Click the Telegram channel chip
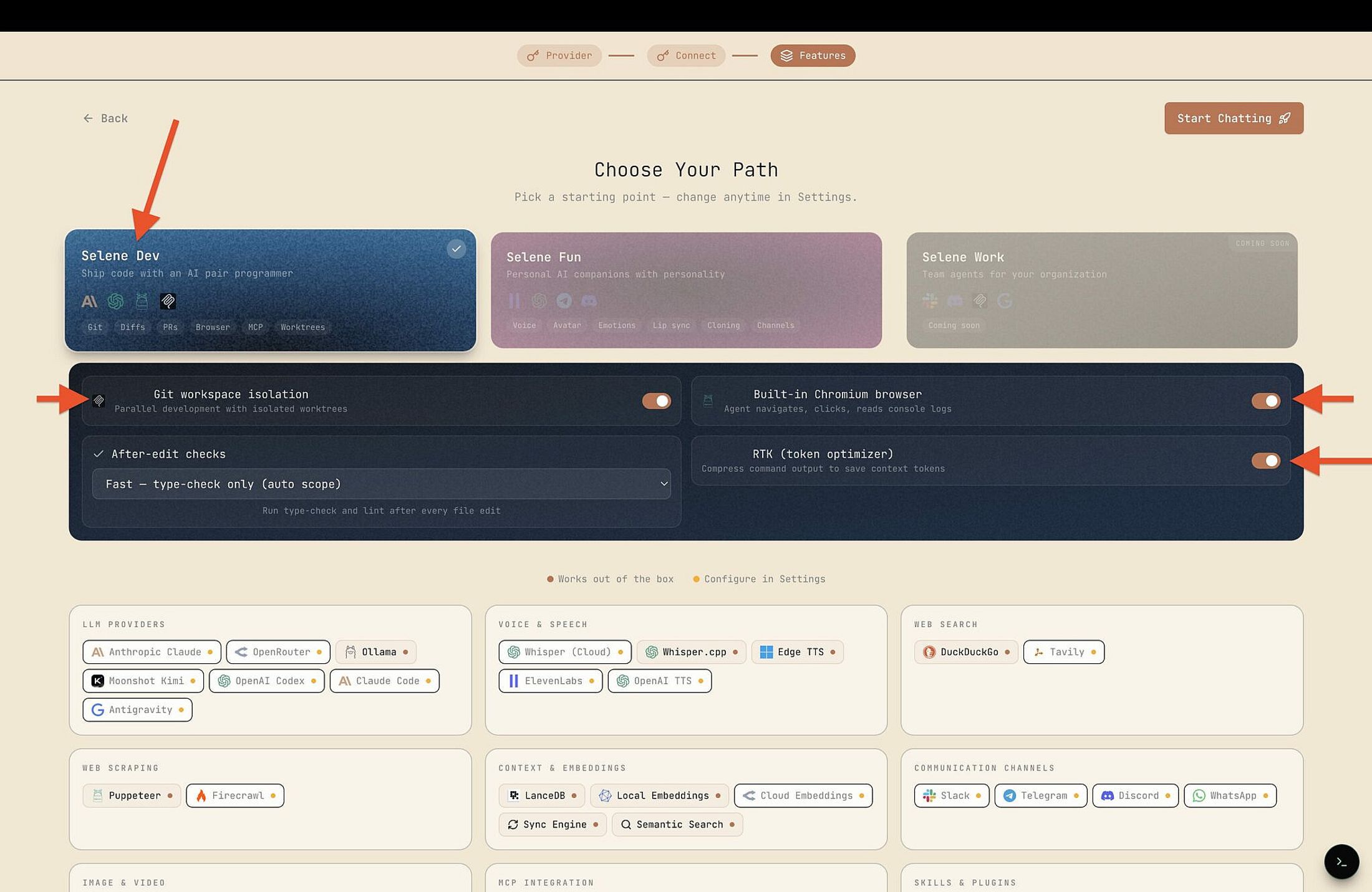1372x892 pixels. (x=1041, y=795)
